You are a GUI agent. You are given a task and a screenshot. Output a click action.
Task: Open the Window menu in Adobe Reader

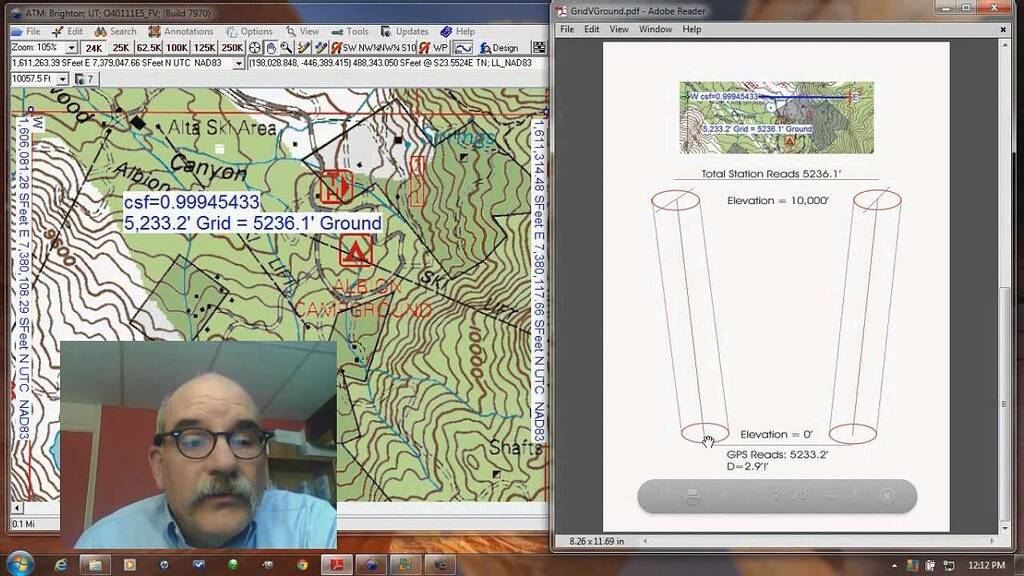pos(656,29)
